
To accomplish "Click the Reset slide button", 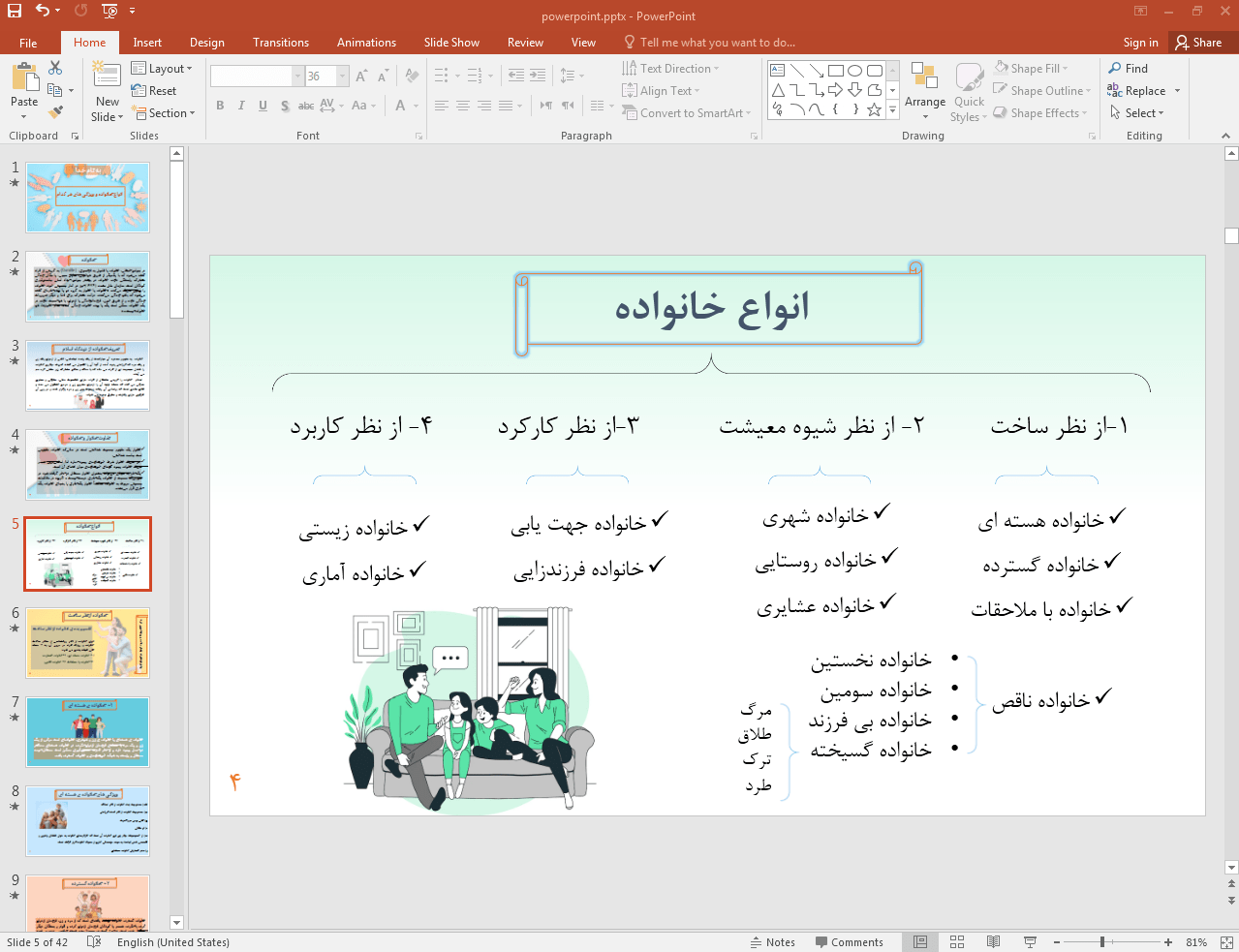I will coord(155,91).
